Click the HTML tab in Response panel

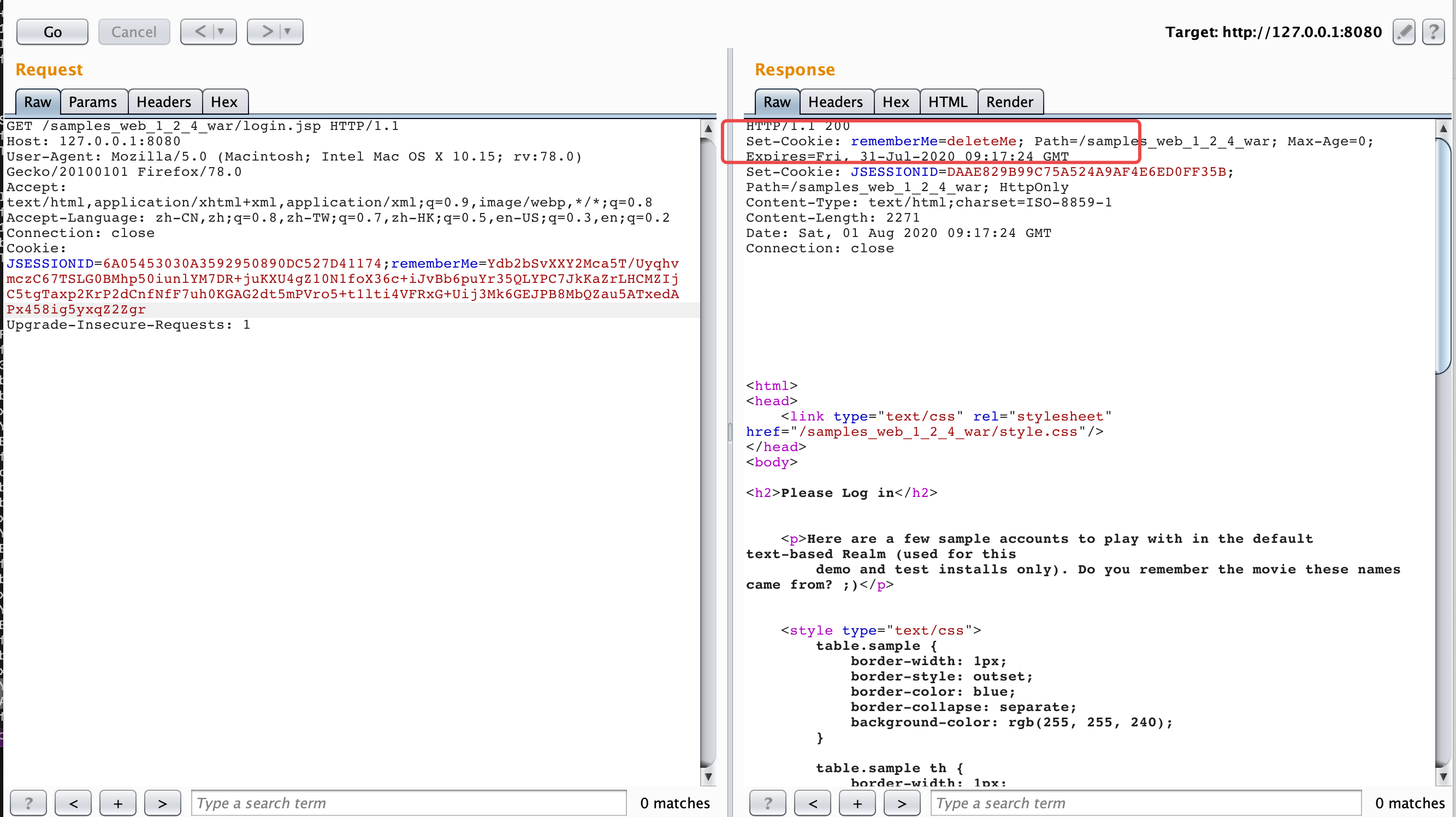click(947, 101)
